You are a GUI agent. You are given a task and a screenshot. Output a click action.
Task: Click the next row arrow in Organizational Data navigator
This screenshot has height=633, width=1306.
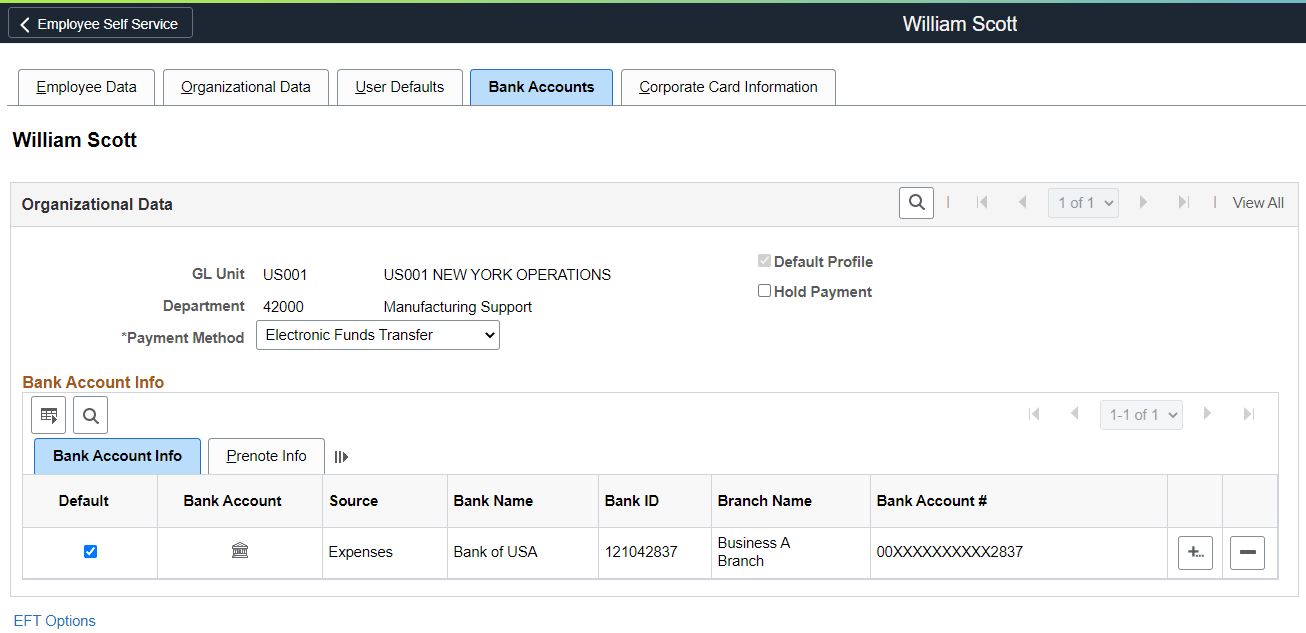1143,202
